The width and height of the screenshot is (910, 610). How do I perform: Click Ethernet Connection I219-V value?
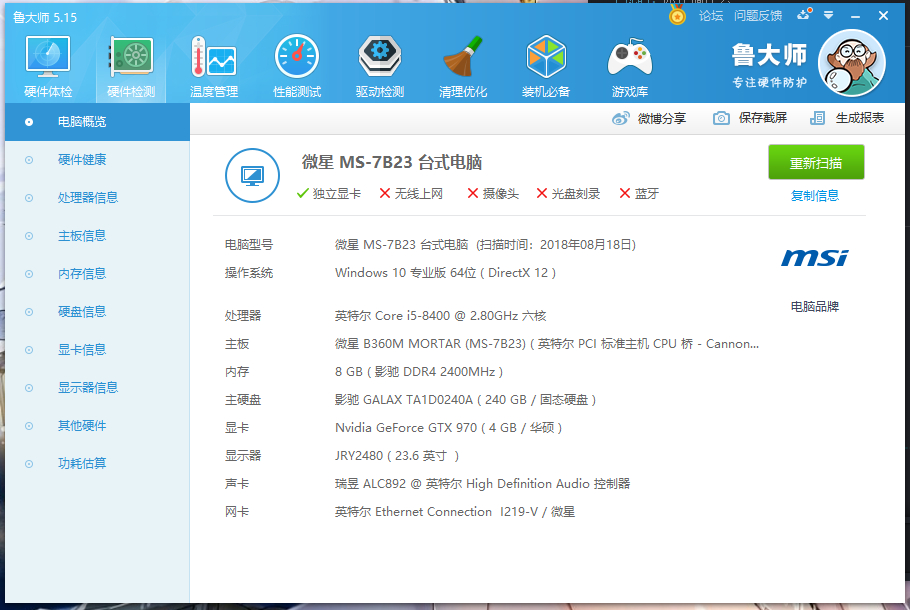click(x=455, y=512)
